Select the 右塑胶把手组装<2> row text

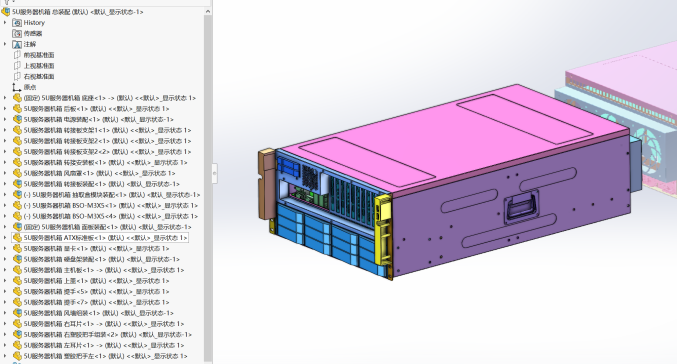tap(108, 335)
